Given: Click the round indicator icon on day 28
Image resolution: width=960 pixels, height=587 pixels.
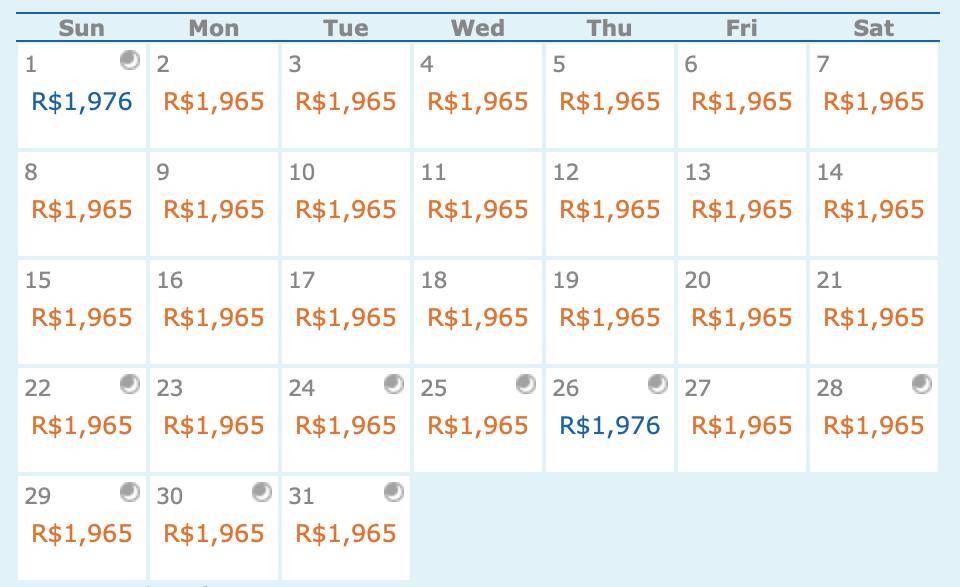Looking at the screenshot, I should click(x=921, y=384).
